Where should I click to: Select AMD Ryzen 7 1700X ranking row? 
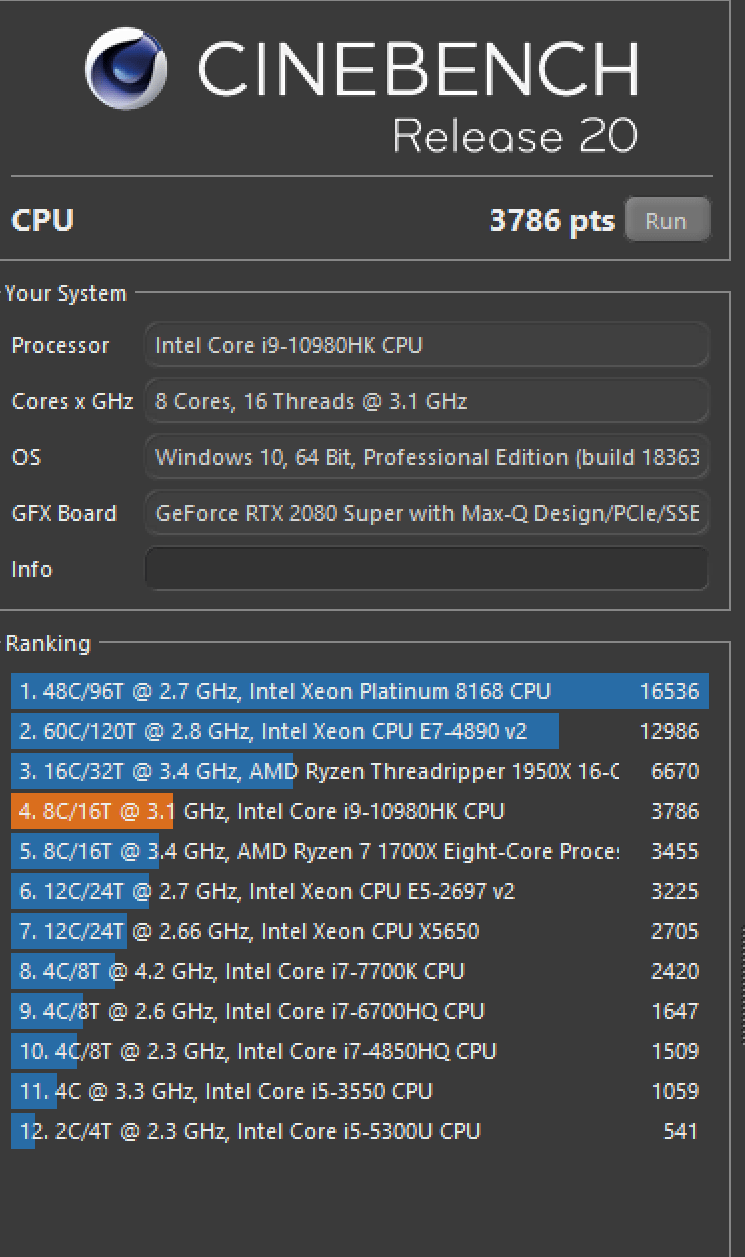tap(358, 852)
